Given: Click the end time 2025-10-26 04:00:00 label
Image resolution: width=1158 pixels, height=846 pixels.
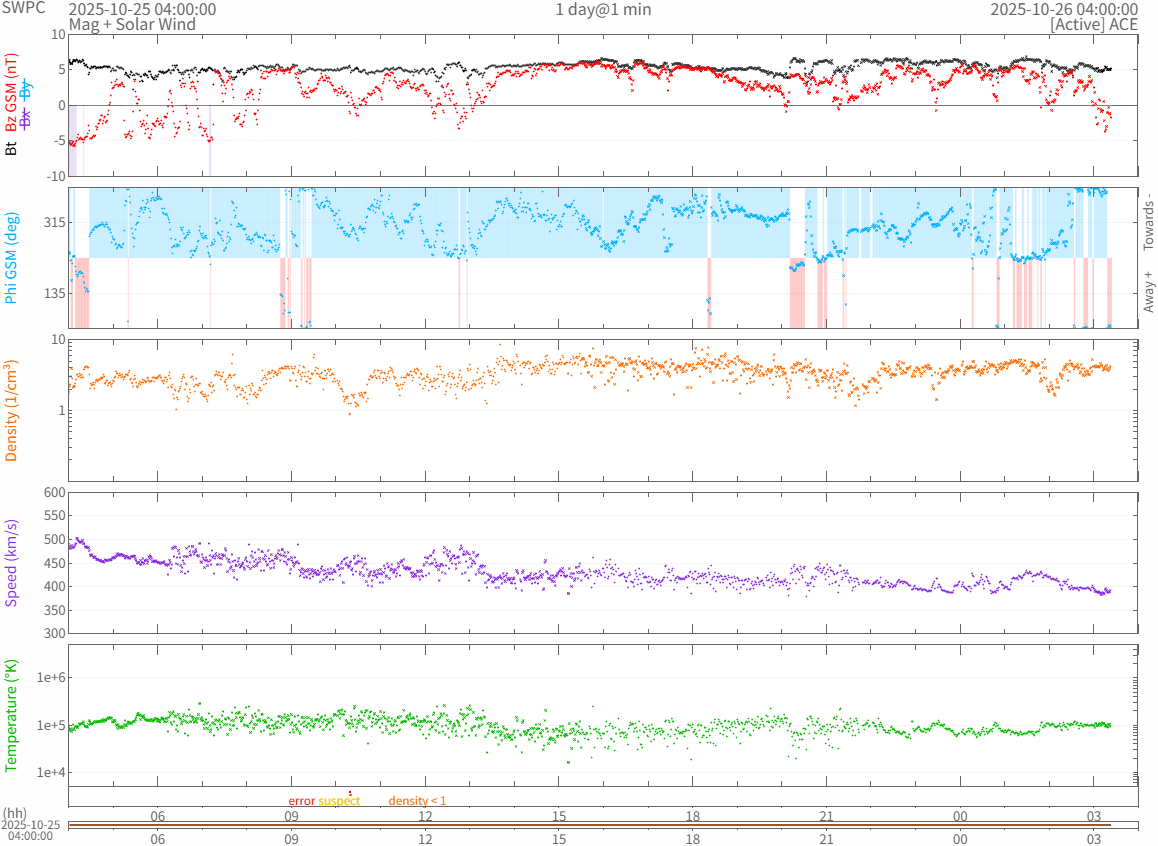Looking at the screenshot, I should pos(1064,9).
